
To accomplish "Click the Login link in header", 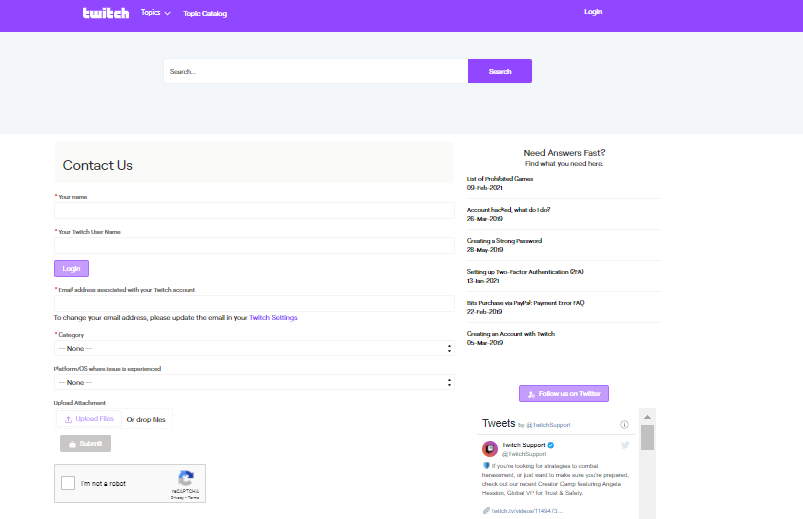I will 593,12.
